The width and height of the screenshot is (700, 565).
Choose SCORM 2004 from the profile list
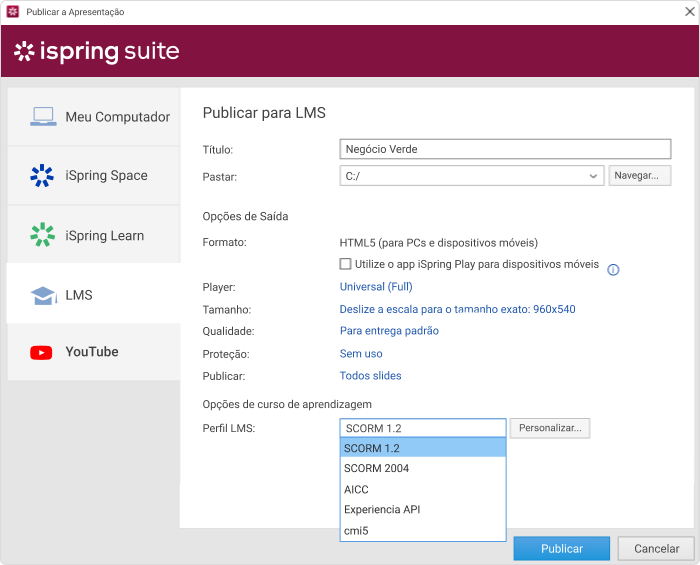423,468
